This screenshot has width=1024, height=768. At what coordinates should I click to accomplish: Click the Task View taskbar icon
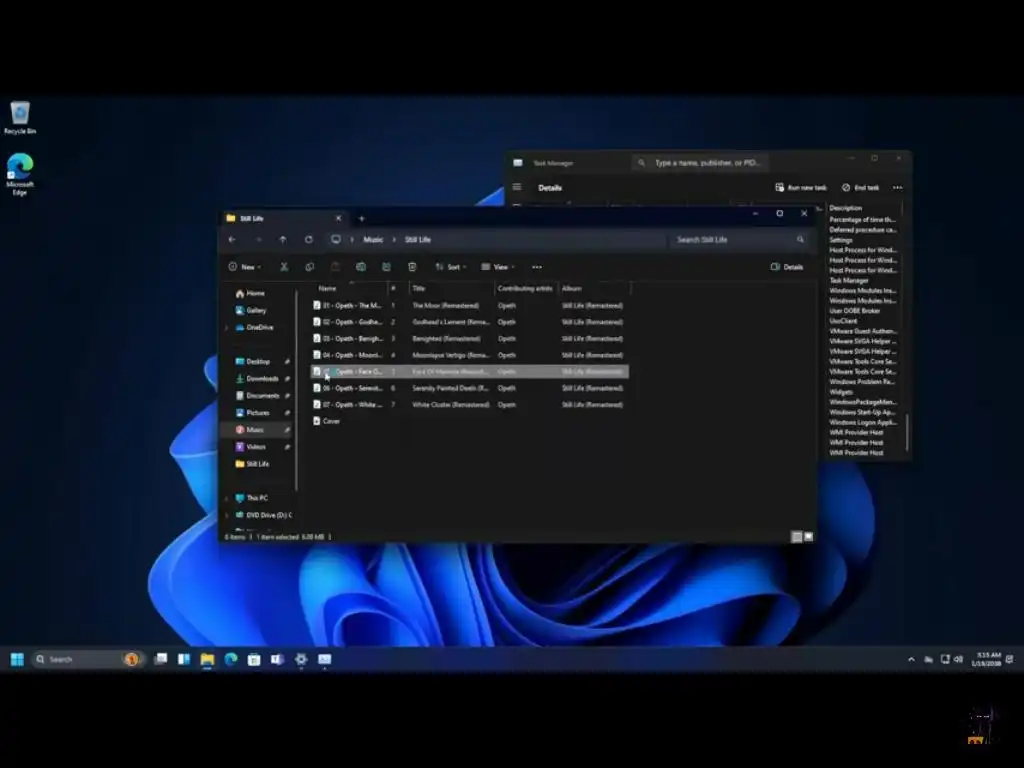click(161, 660)
